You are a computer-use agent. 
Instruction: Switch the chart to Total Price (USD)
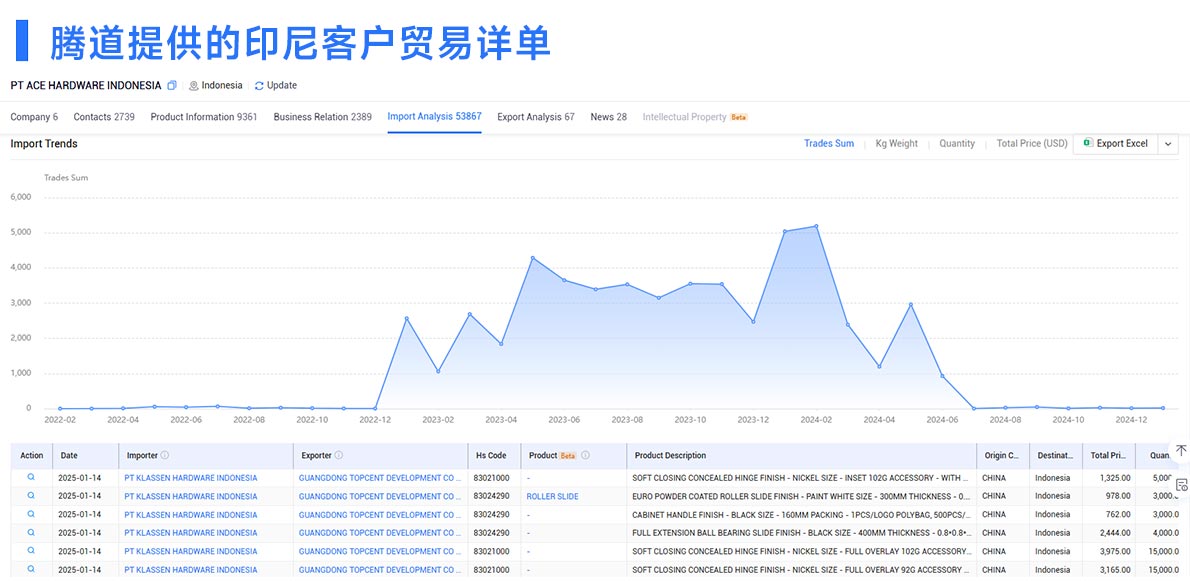tap(1032, 143)
